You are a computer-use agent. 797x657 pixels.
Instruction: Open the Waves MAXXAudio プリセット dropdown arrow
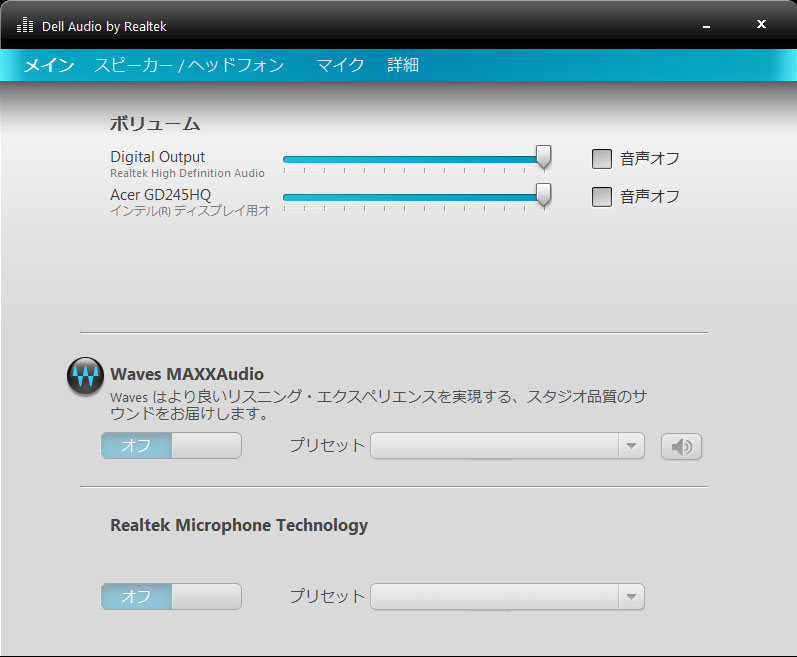point(631,446)
